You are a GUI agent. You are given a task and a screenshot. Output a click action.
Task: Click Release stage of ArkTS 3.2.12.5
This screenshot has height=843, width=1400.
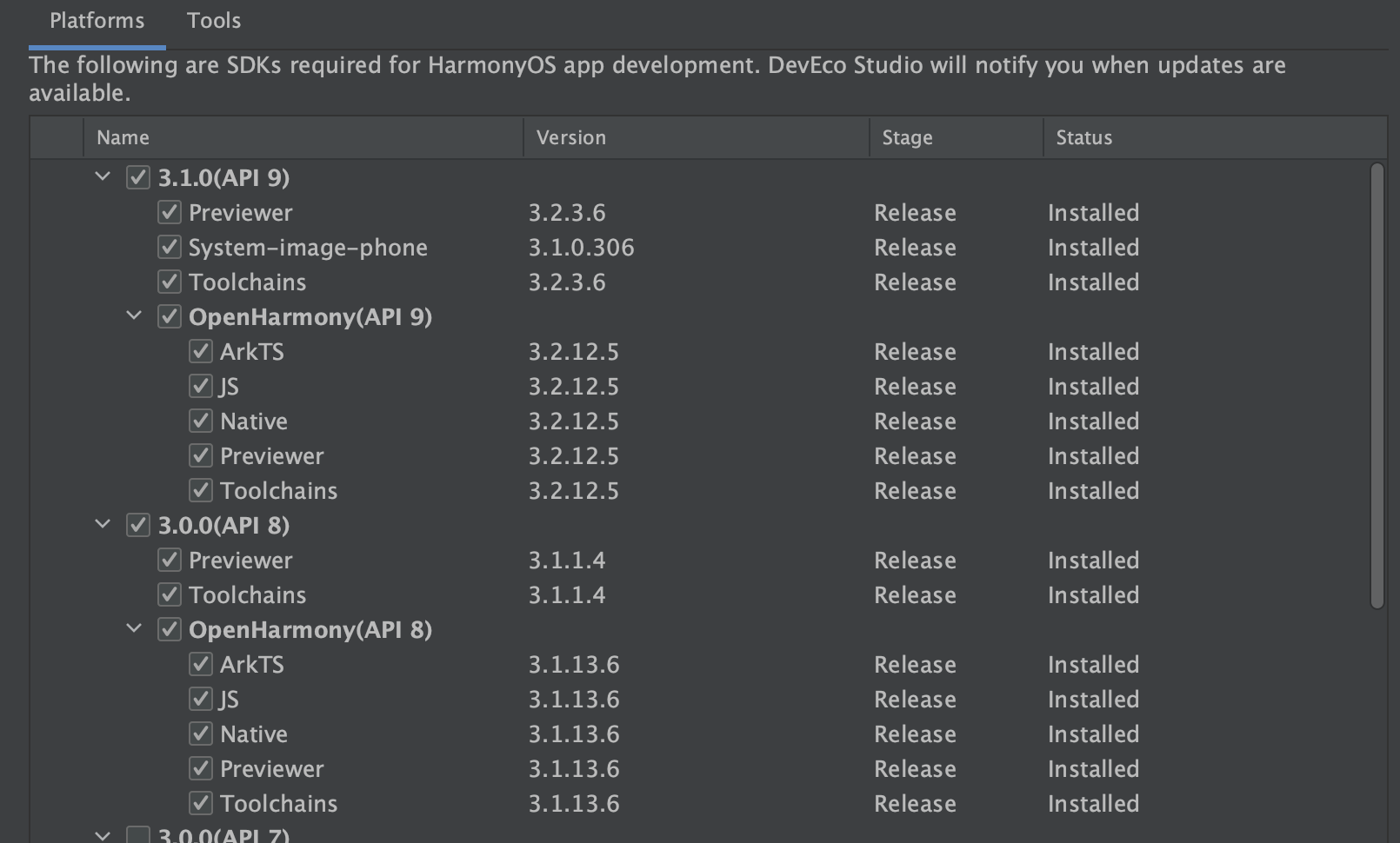click(915, 352)
